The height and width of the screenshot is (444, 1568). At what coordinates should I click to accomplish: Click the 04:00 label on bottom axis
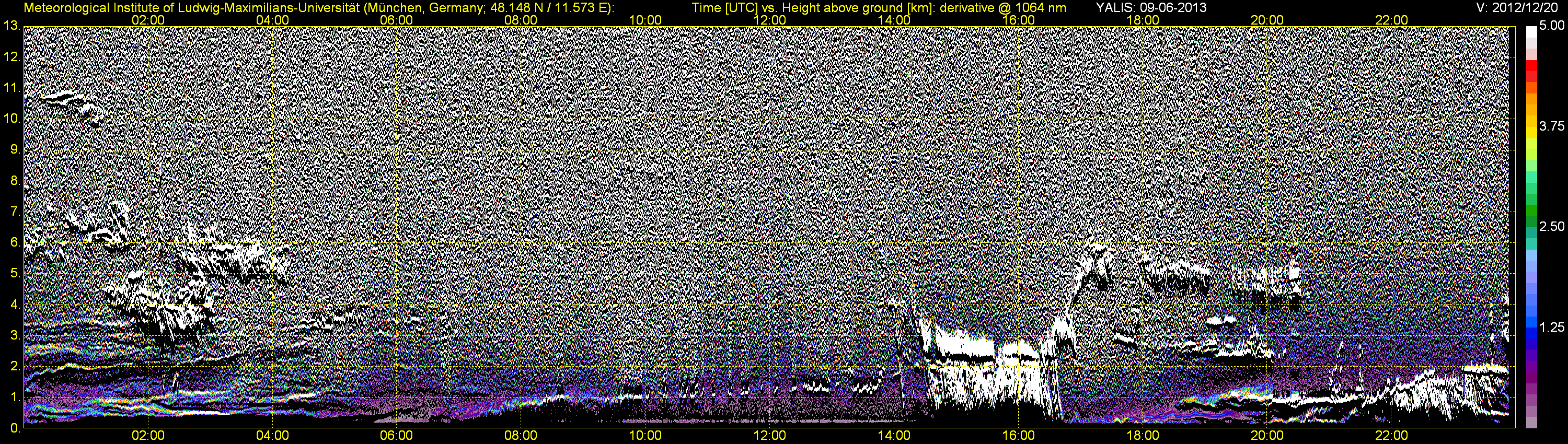tap(272, 436)
